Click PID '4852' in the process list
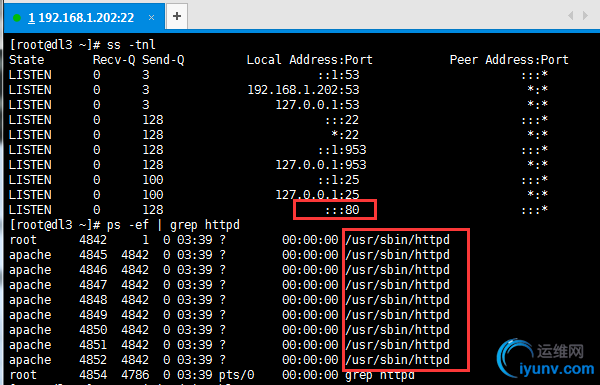The height and width of the screenshot is (385, 600). (93, 360)
